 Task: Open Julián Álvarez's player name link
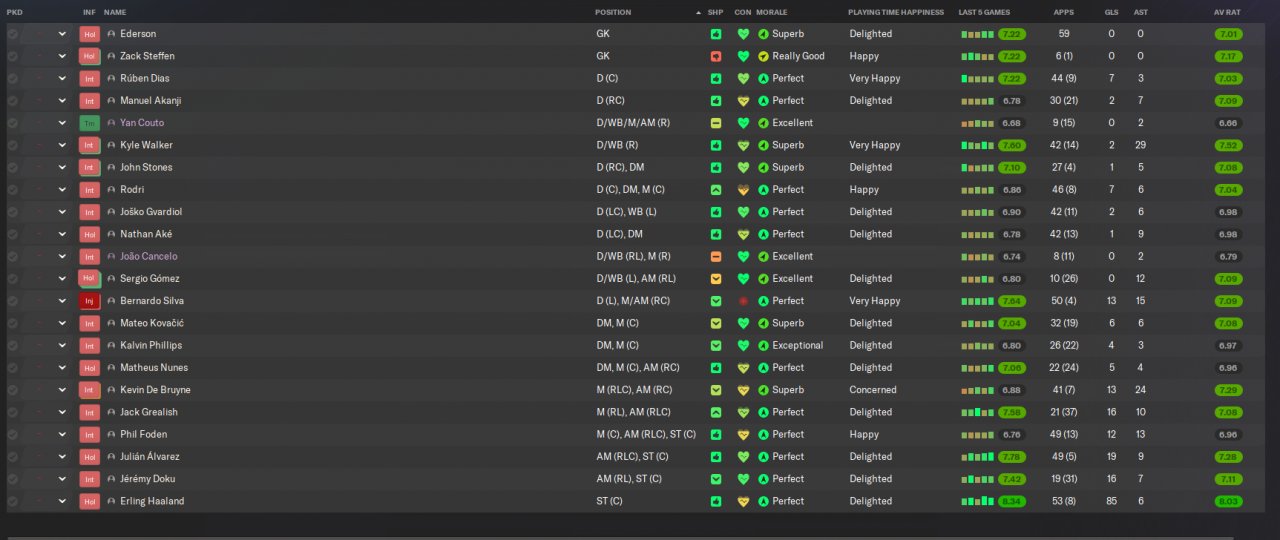click(150, 457)
